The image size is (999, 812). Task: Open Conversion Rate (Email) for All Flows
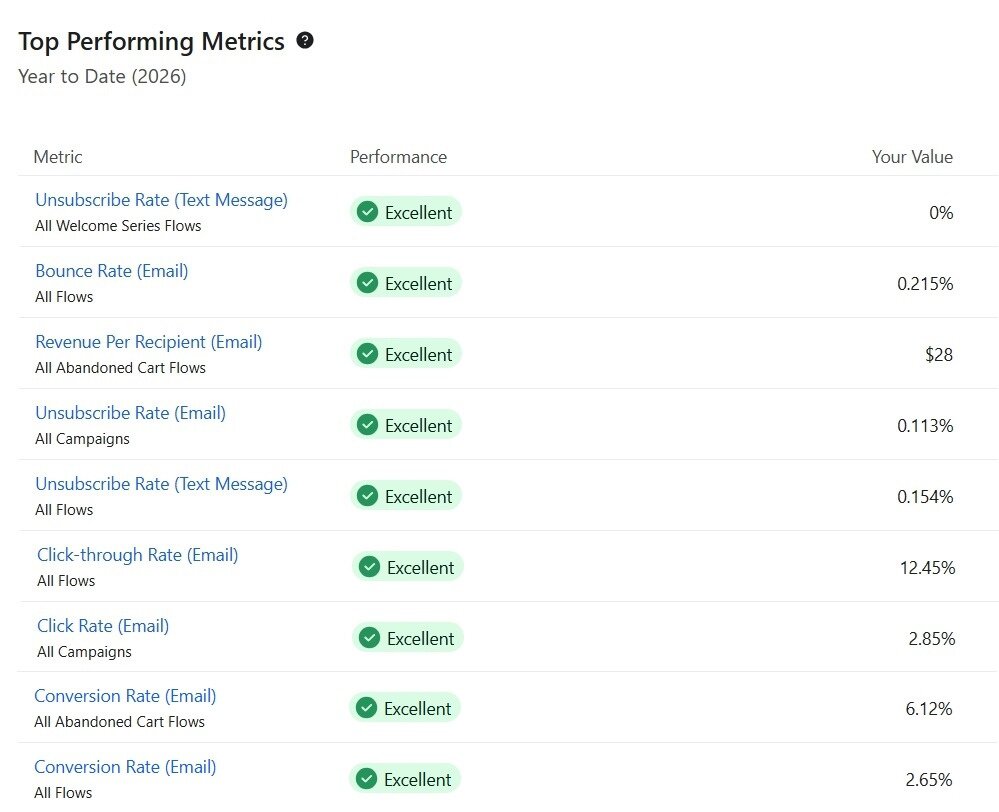coord(125,767)
